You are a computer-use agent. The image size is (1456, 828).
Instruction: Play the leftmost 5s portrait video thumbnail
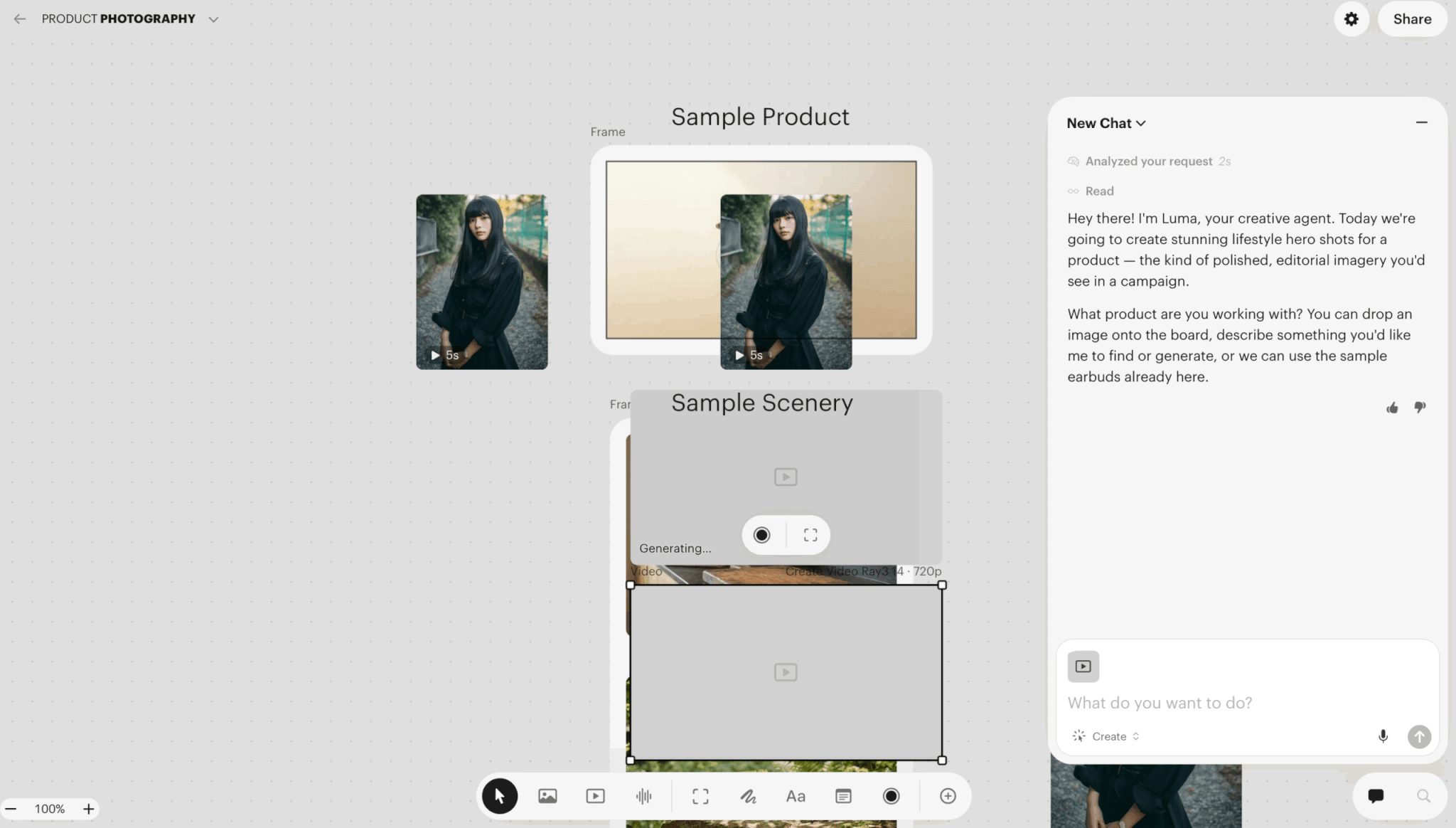[435, 355]
